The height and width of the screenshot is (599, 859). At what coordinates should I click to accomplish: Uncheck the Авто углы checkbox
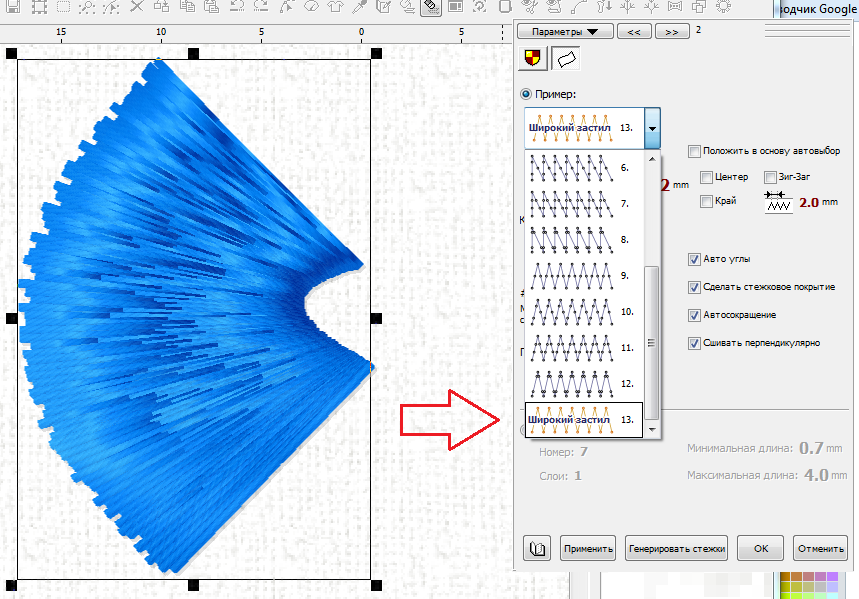[x=694, y=259]
